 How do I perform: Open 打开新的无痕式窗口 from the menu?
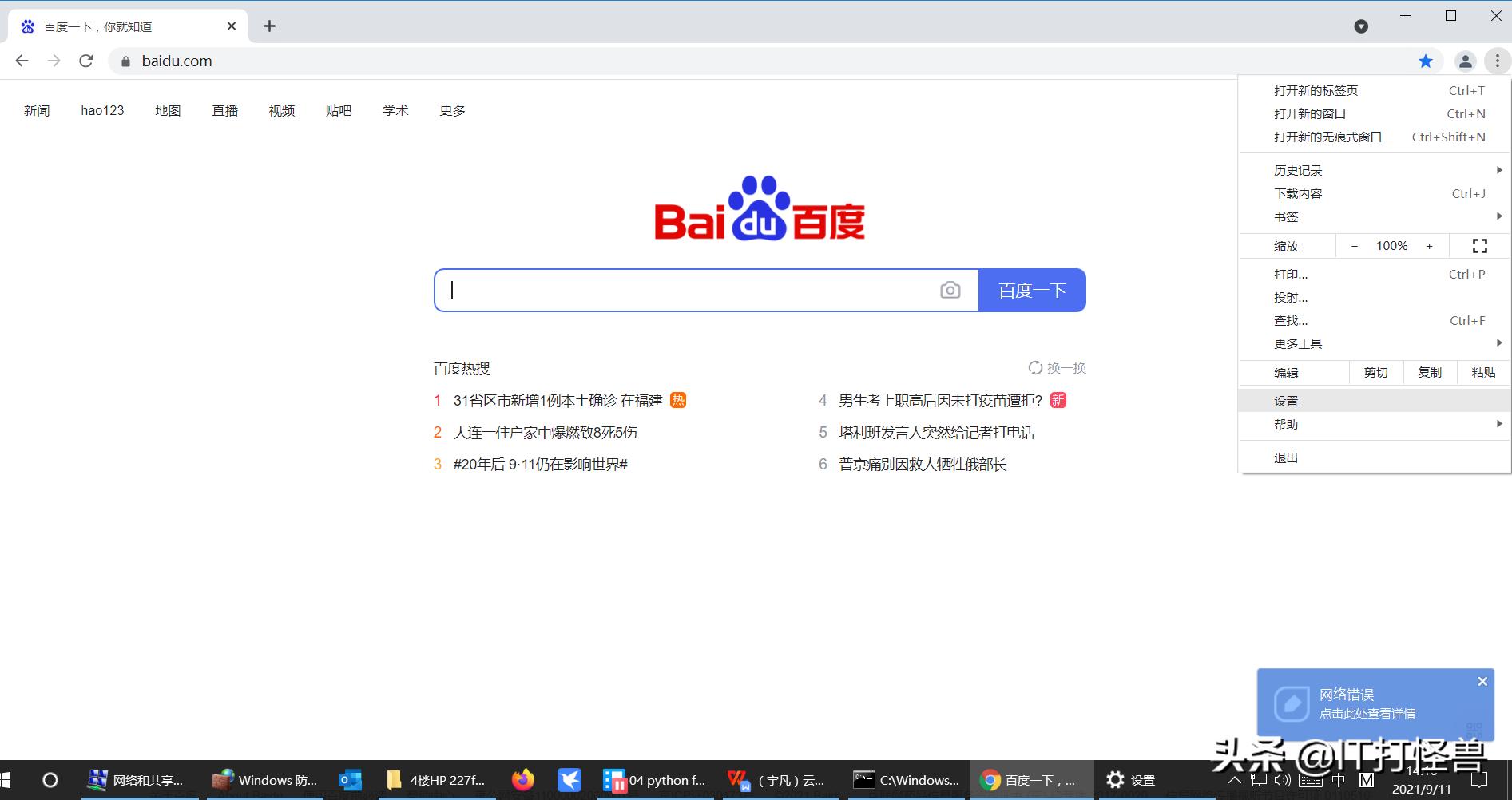coord(1329,137)
